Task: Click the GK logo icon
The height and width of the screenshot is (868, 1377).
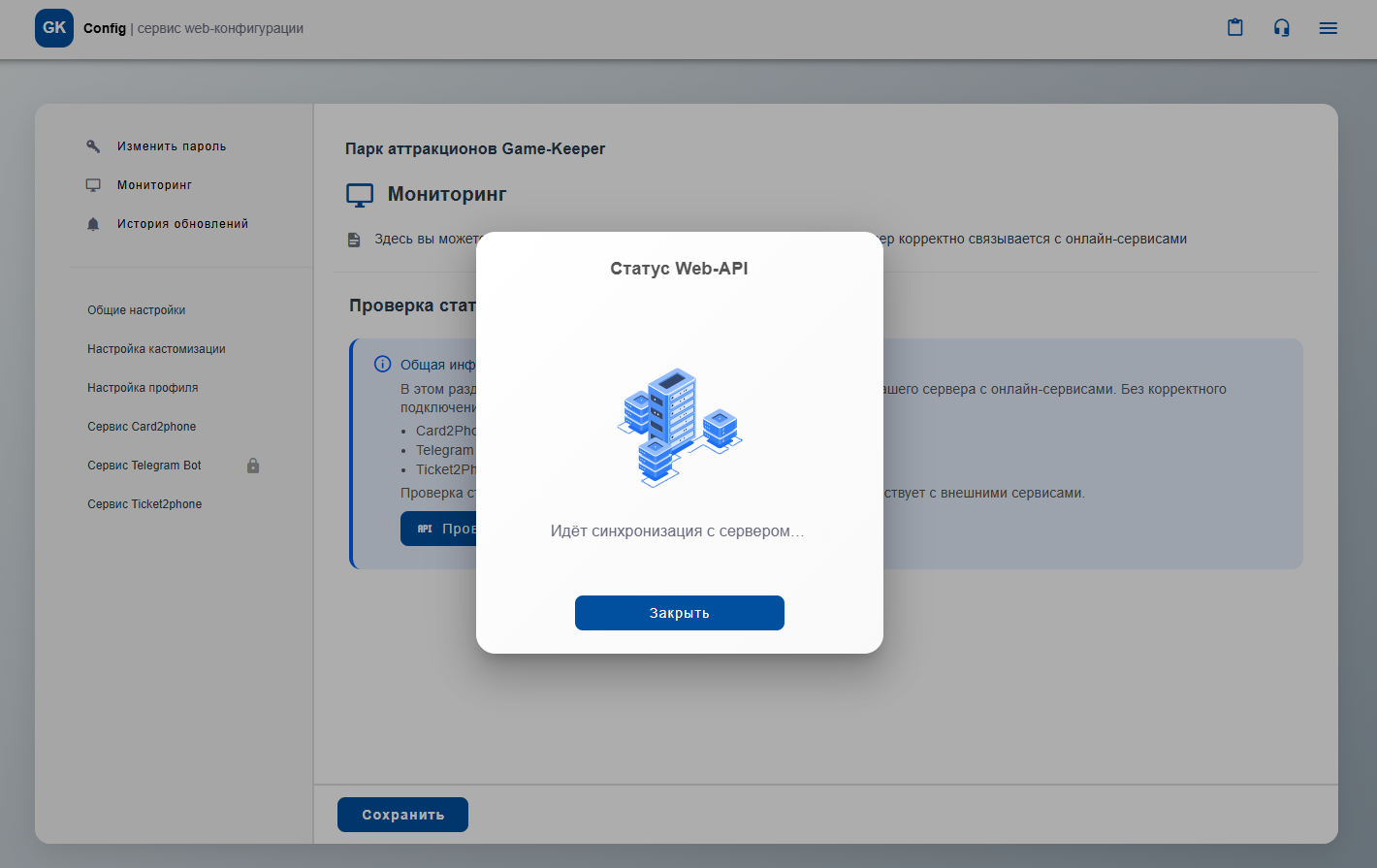Action: pos(54,28)
